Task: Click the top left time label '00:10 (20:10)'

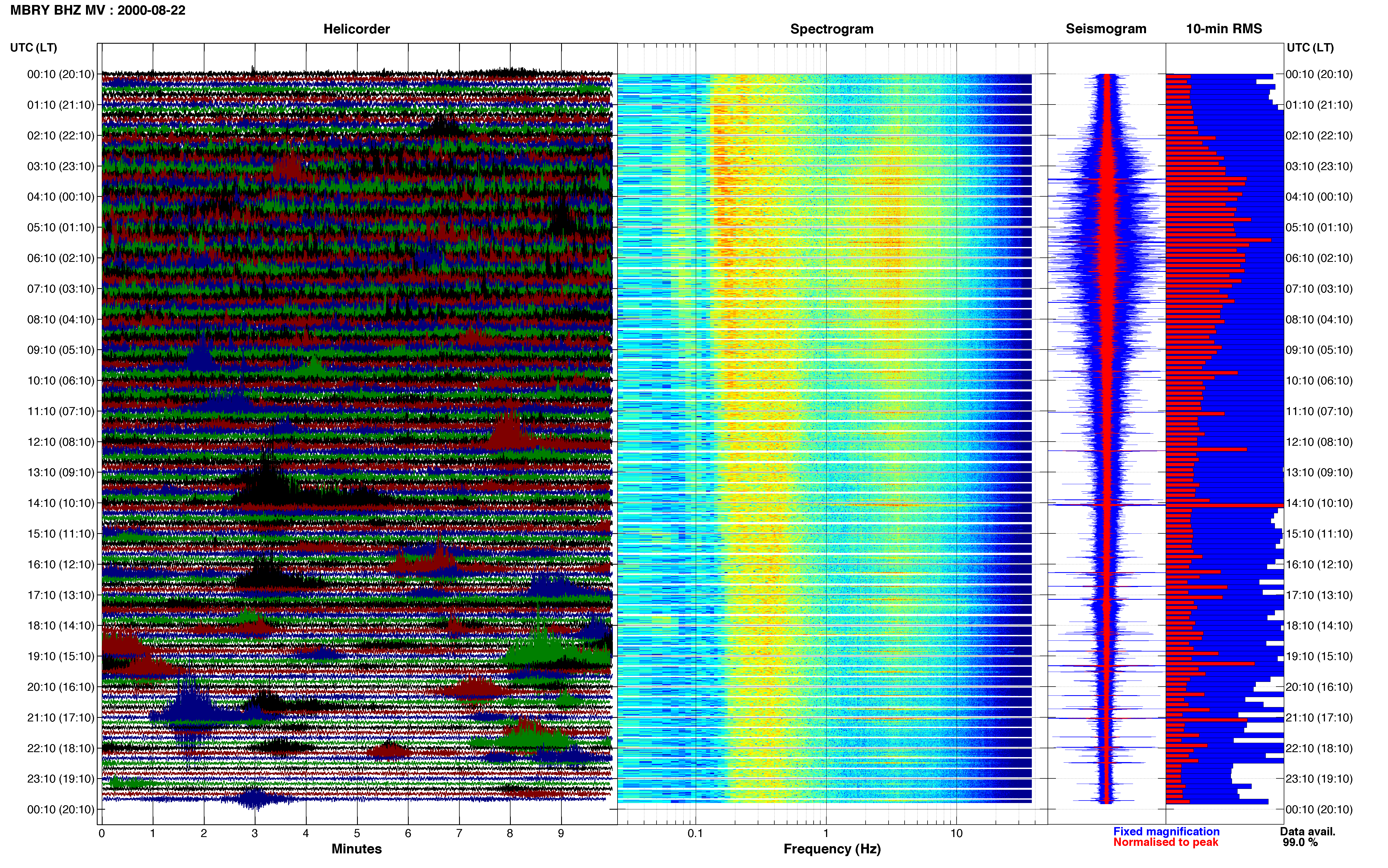Action: [x=61, y=74]
